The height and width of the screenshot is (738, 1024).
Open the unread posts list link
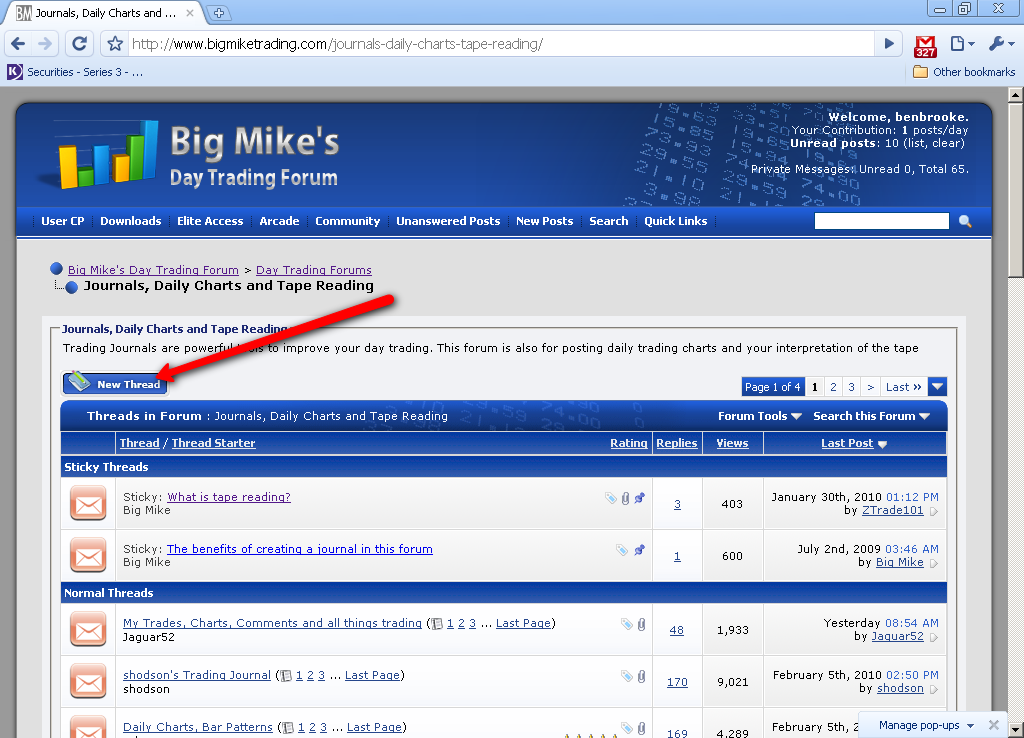click(x=916, y=143)
